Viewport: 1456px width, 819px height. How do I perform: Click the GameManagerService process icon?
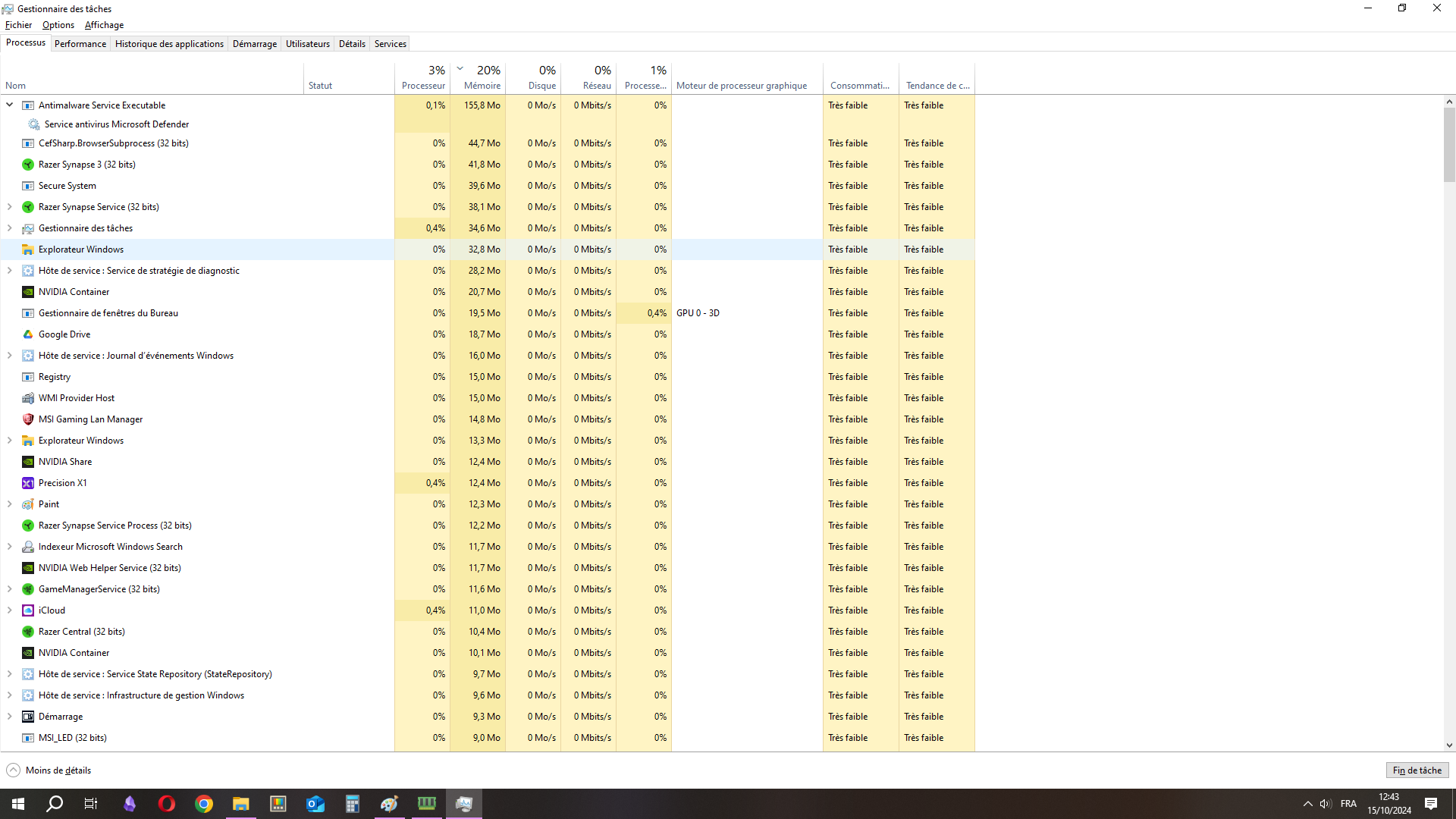click(x=28, y=589)
